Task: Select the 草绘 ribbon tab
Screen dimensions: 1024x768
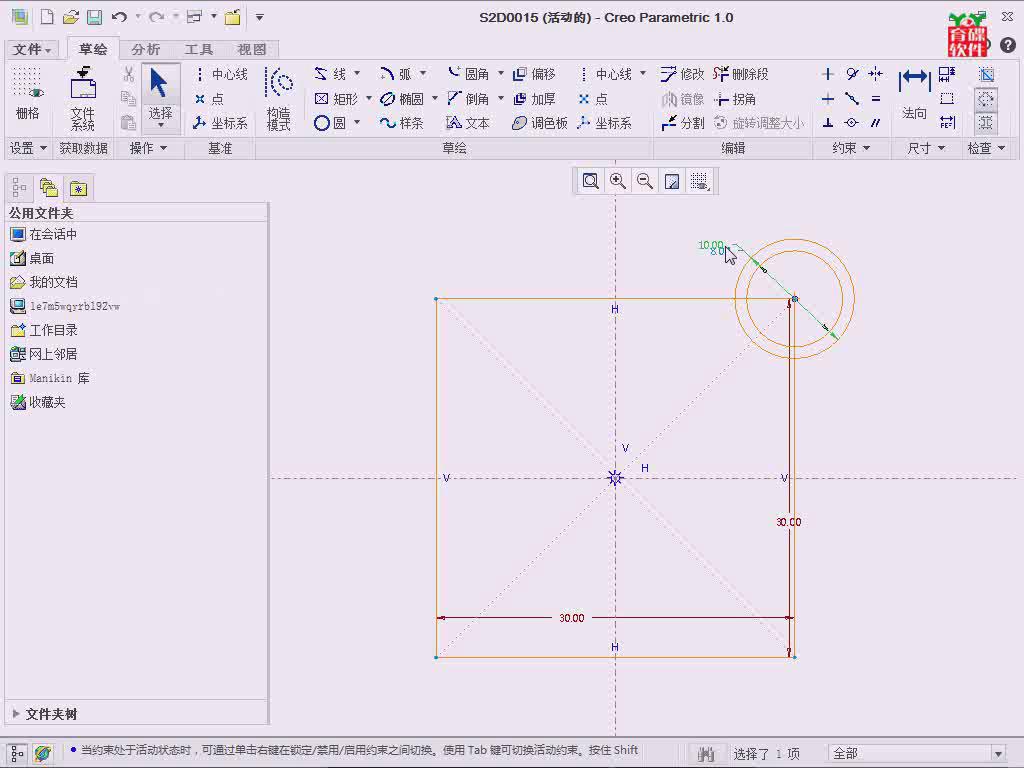Action: tap(93, 49)
